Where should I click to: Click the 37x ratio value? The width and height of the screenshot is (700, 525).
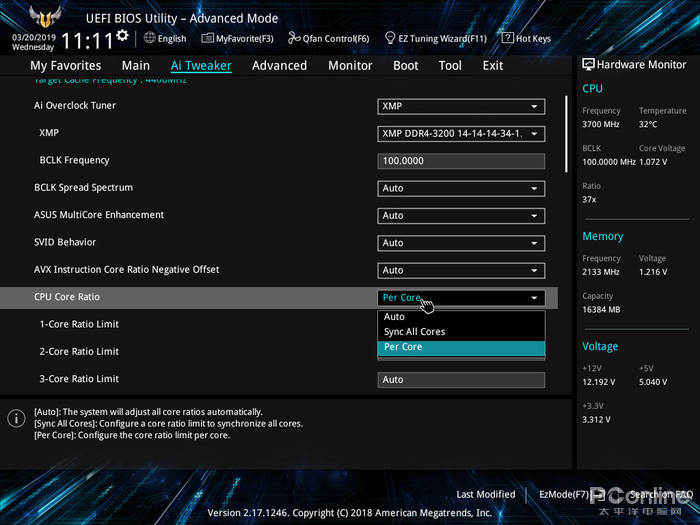tap(589, 199)
